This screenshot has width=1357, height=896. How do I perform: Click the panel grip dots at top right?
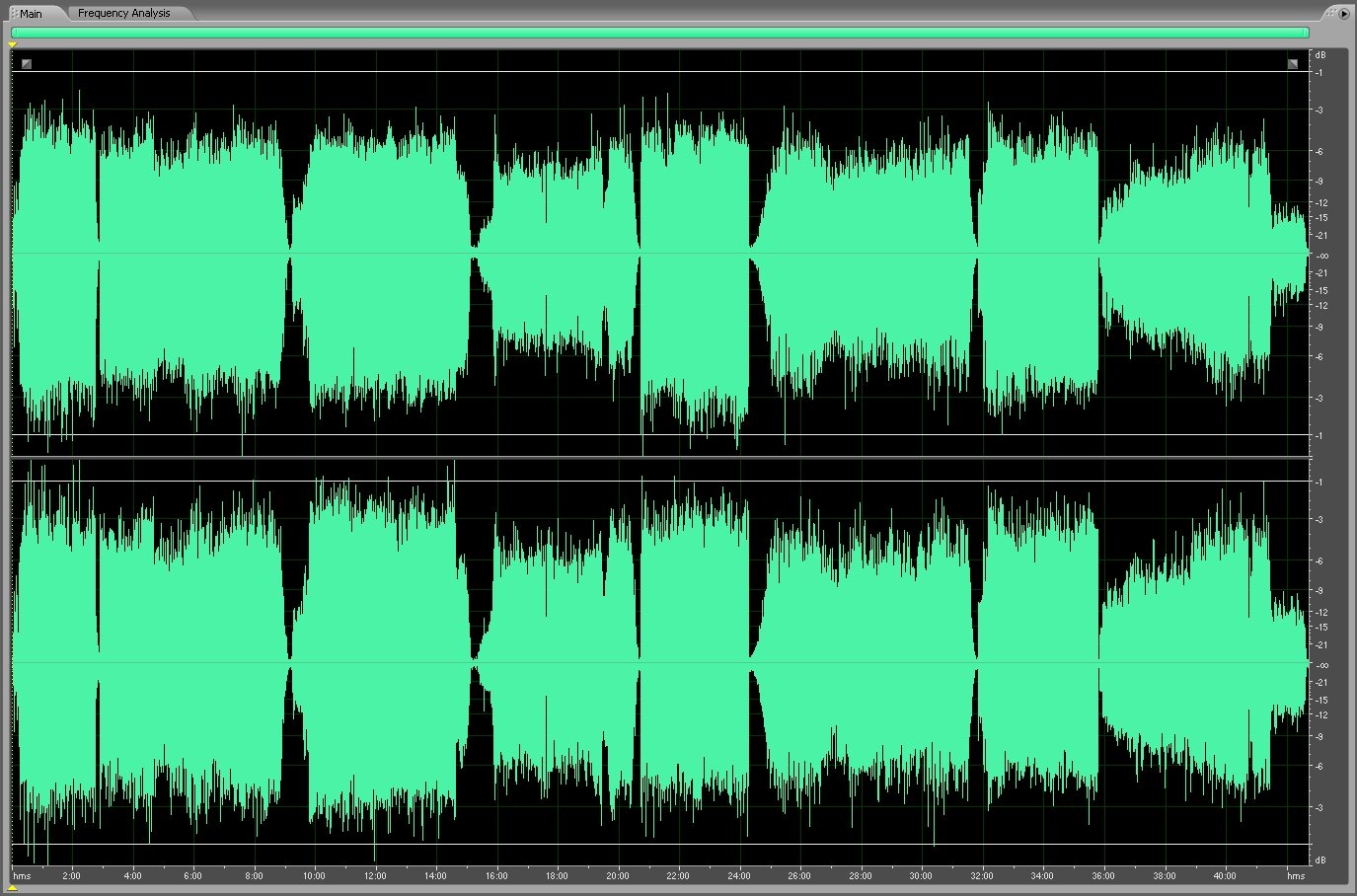[1331, 13]
